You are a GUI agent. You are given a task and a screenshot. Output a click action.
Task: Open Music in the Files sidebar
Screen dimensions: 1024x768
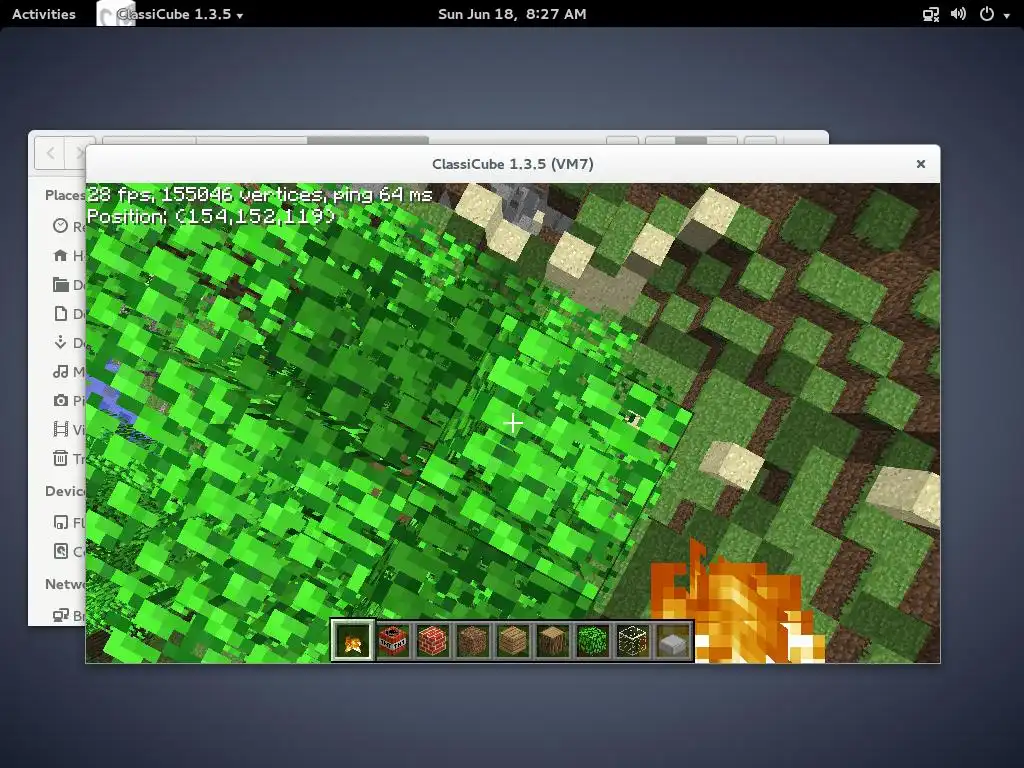coord(68,372)
